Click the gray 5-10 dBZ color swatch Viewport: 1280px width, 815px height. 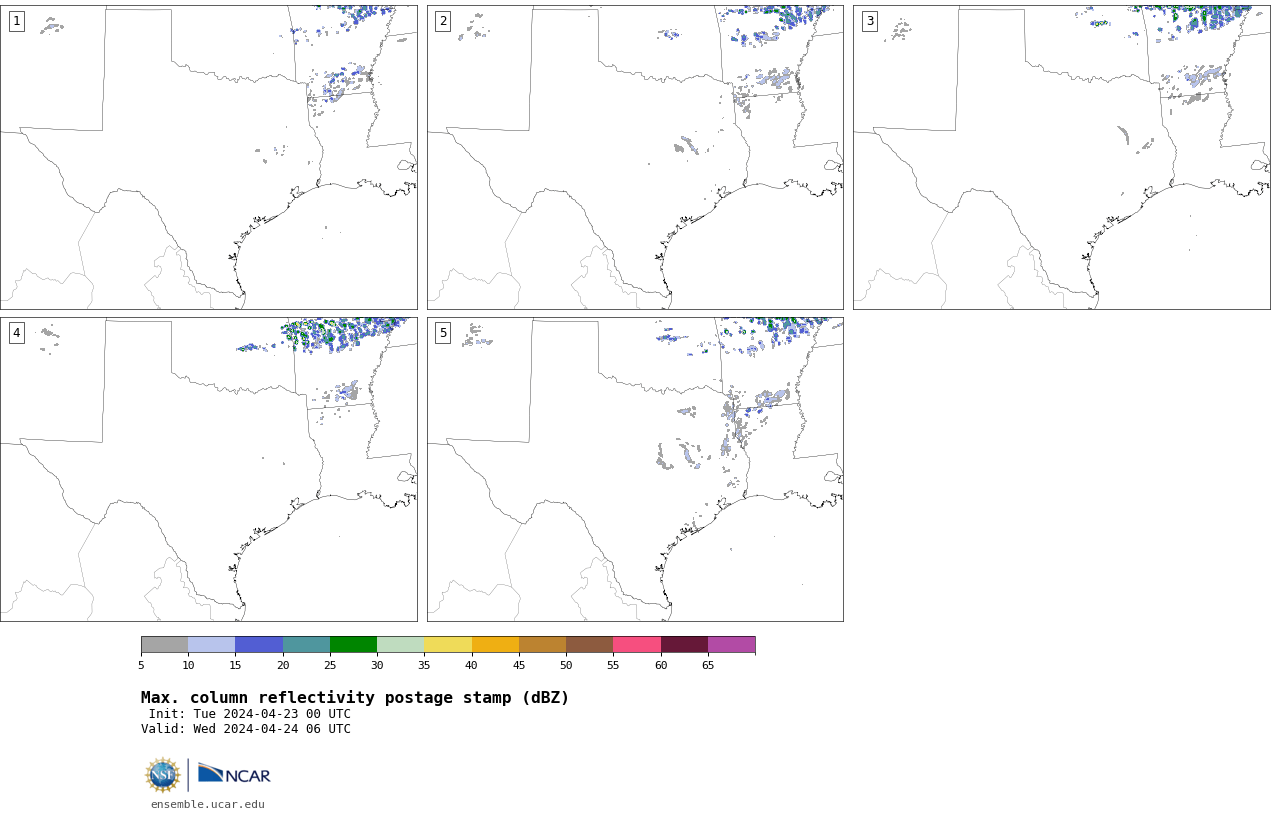point(164,644)
